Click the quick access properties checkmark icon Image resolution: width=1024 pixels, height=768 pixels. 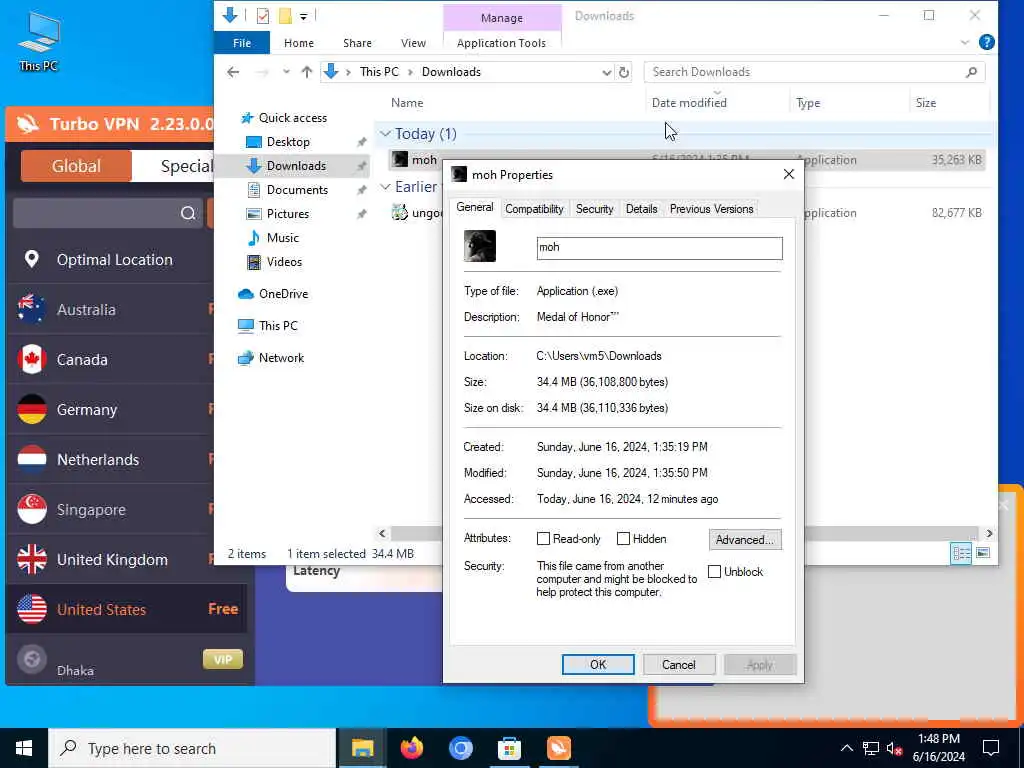(263, 16)
